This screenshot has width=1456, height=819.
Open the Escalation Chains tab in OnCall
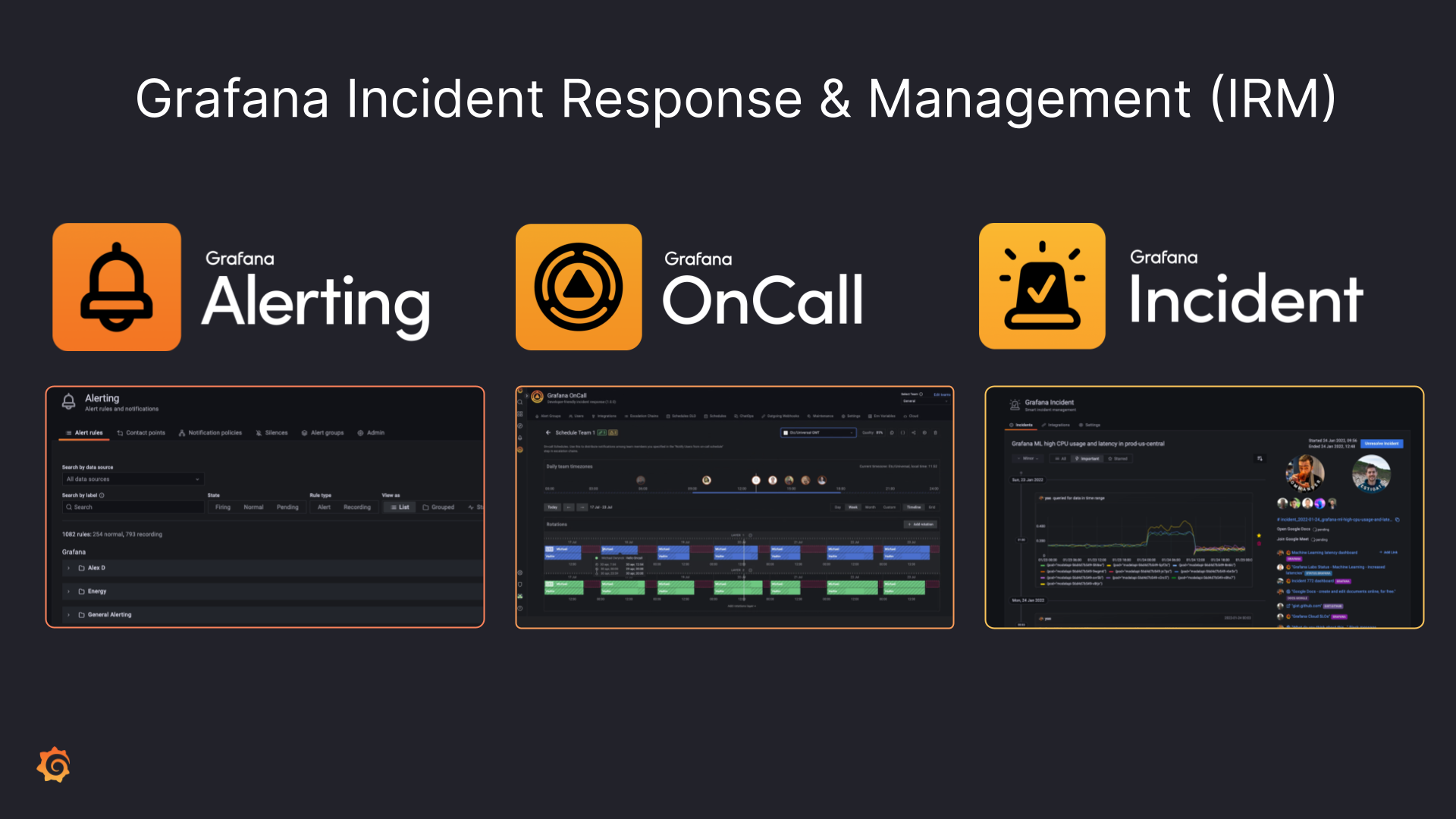click(642, 416)
